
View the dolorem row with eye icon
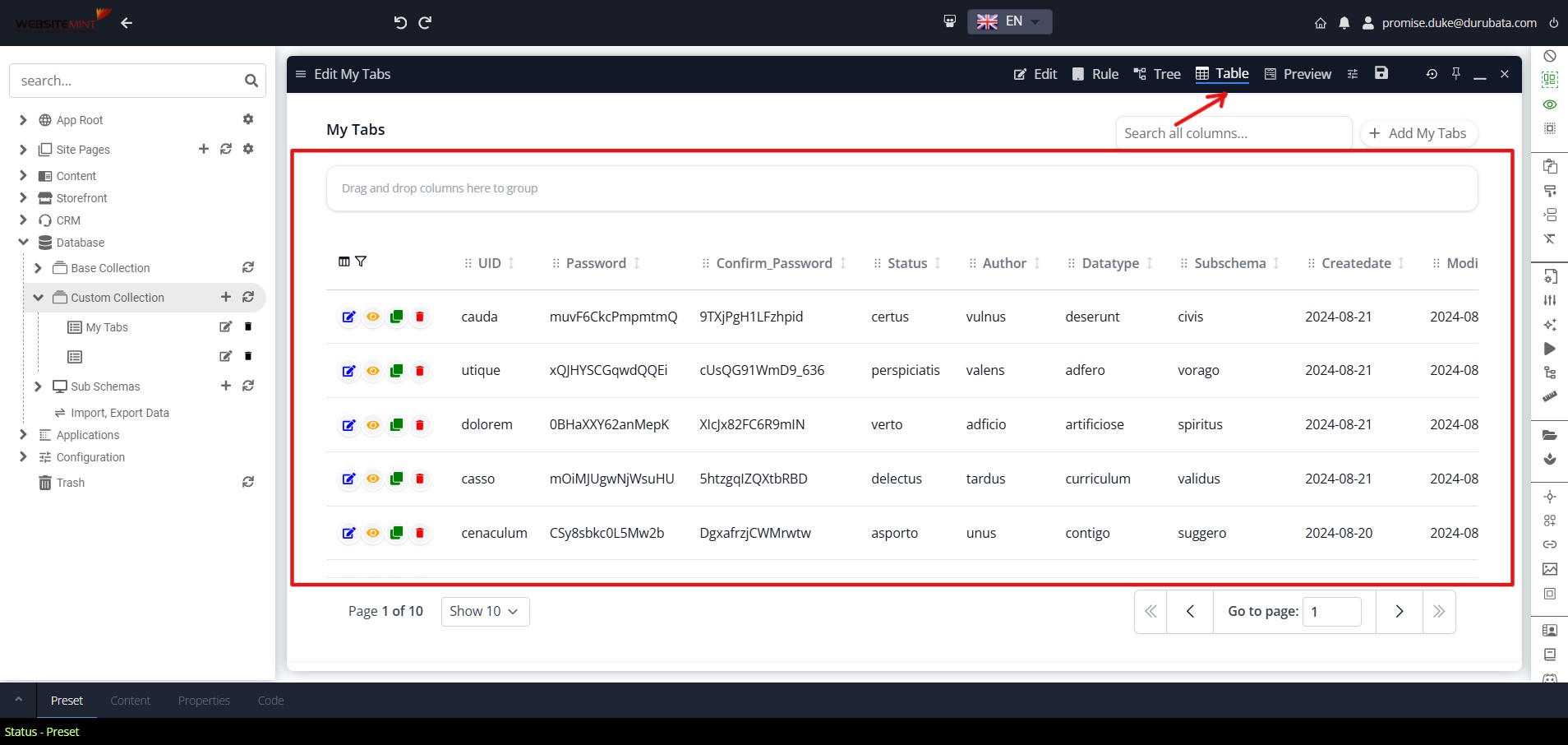pos(373,425)
